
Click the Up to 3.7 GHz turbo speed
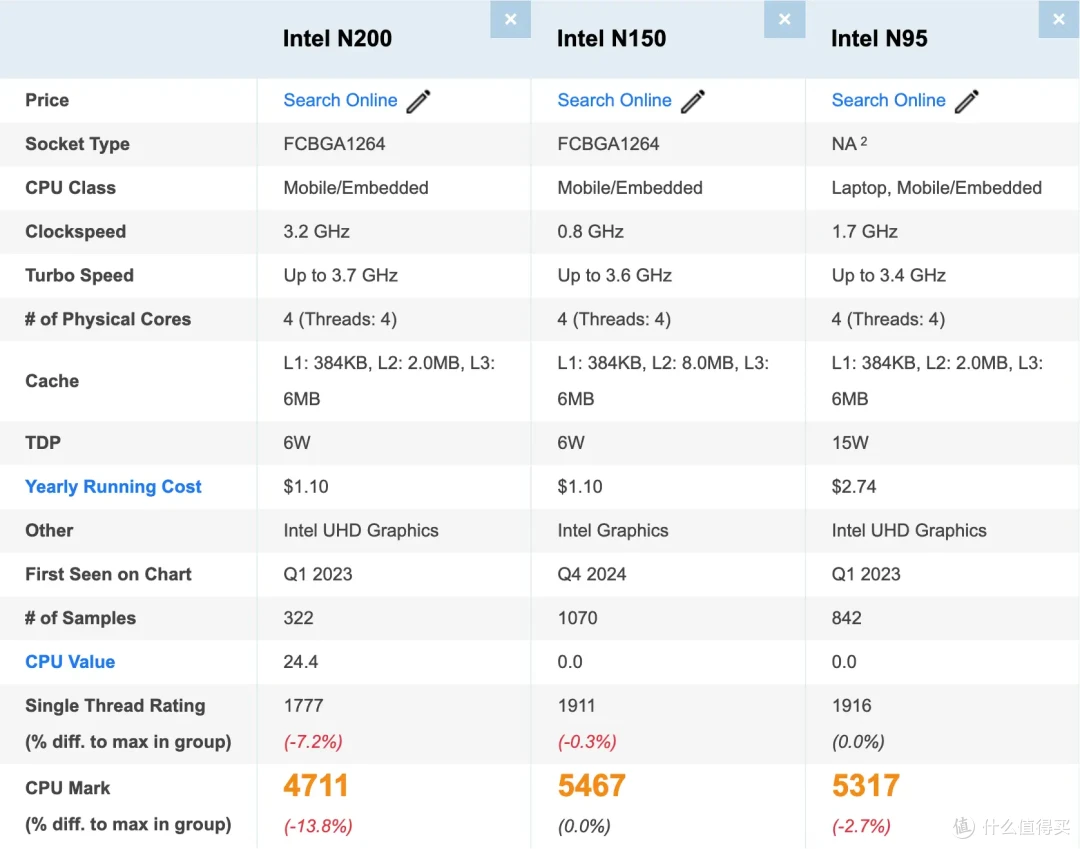point(340,275)
